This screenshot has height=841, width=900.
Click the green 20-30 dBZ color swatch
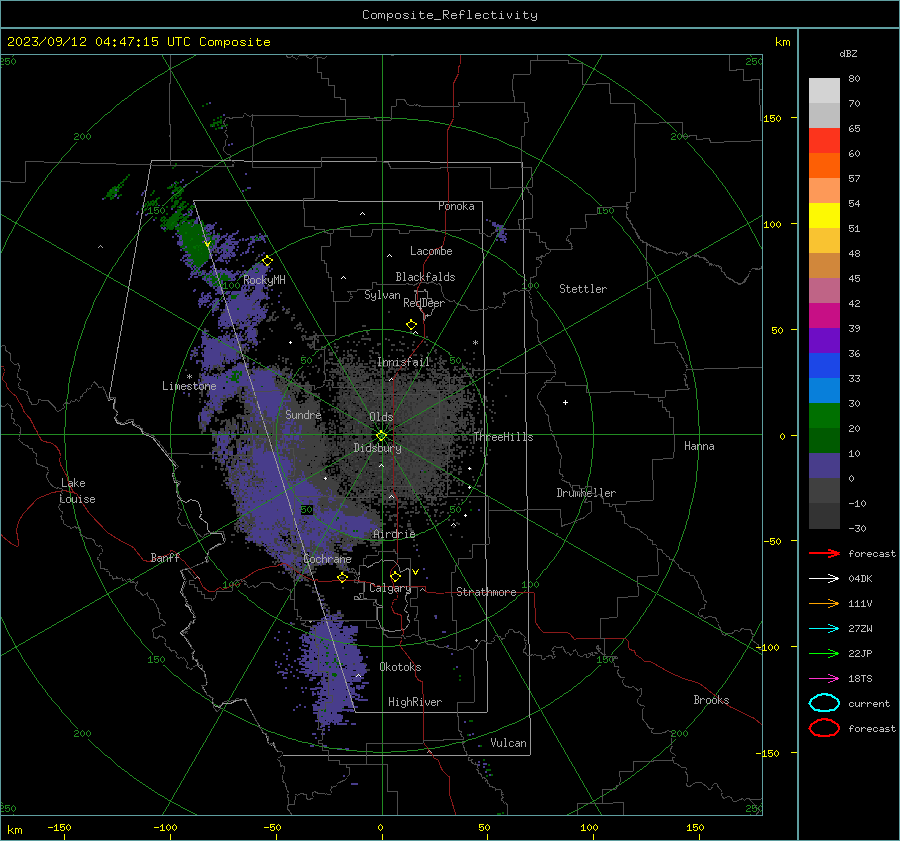point(824,416)
